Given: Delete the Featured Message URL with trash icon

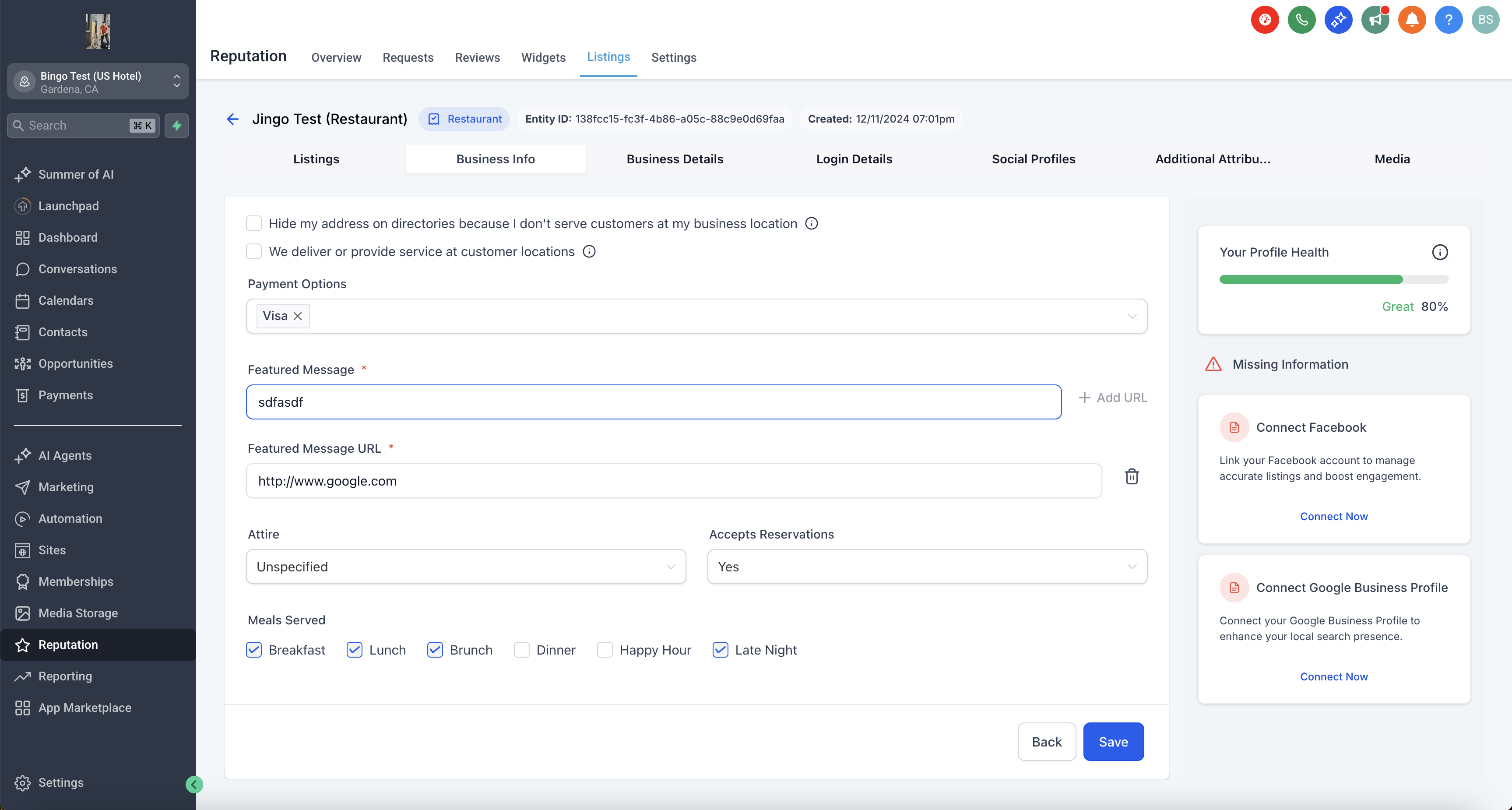Looking at the screenshot, I should pos(1132,476).
